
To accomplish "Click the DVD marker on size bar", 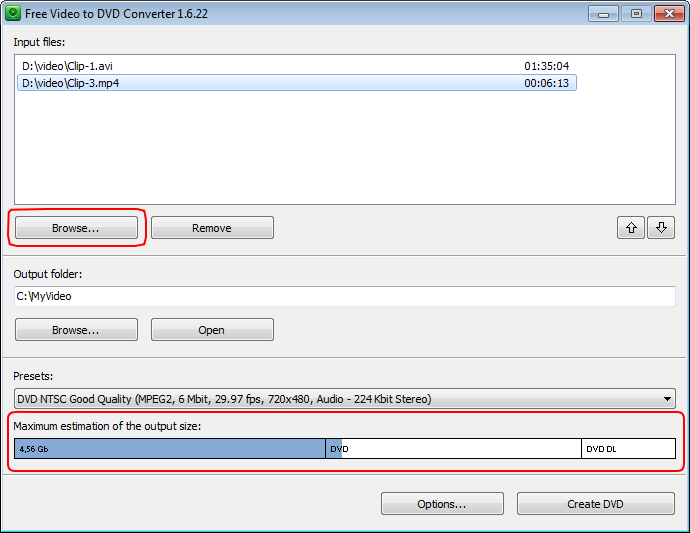I will (339, 449).
